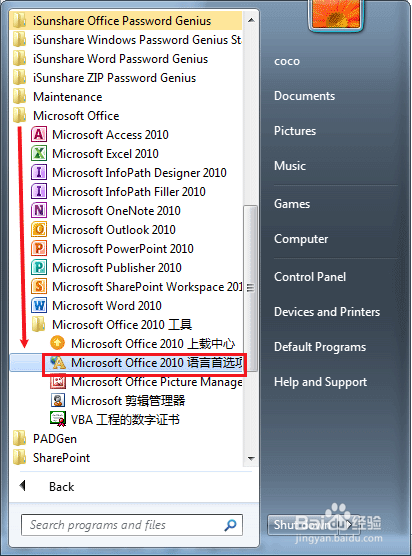Open Microsoft Word 2010 icon
412x556 pixels.
(x=39, y=305)
